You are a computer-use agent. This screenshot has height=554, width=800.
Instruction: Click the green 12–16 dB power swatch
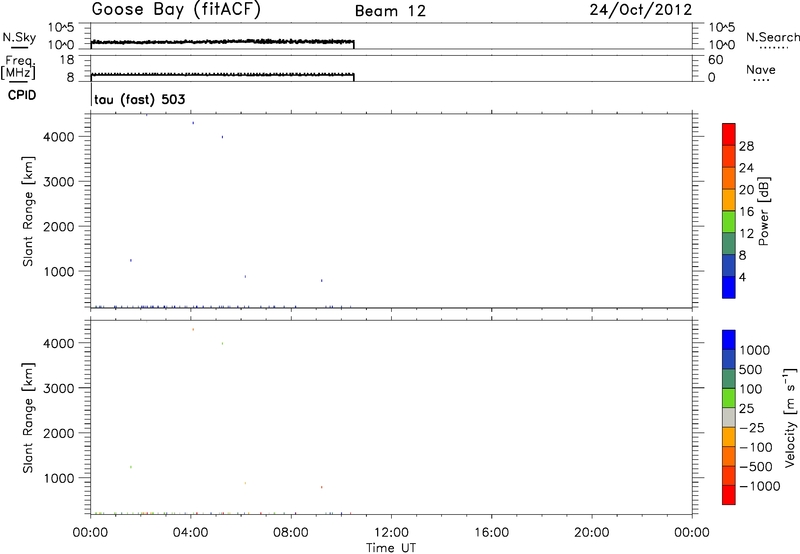click(x=729, y=221)
